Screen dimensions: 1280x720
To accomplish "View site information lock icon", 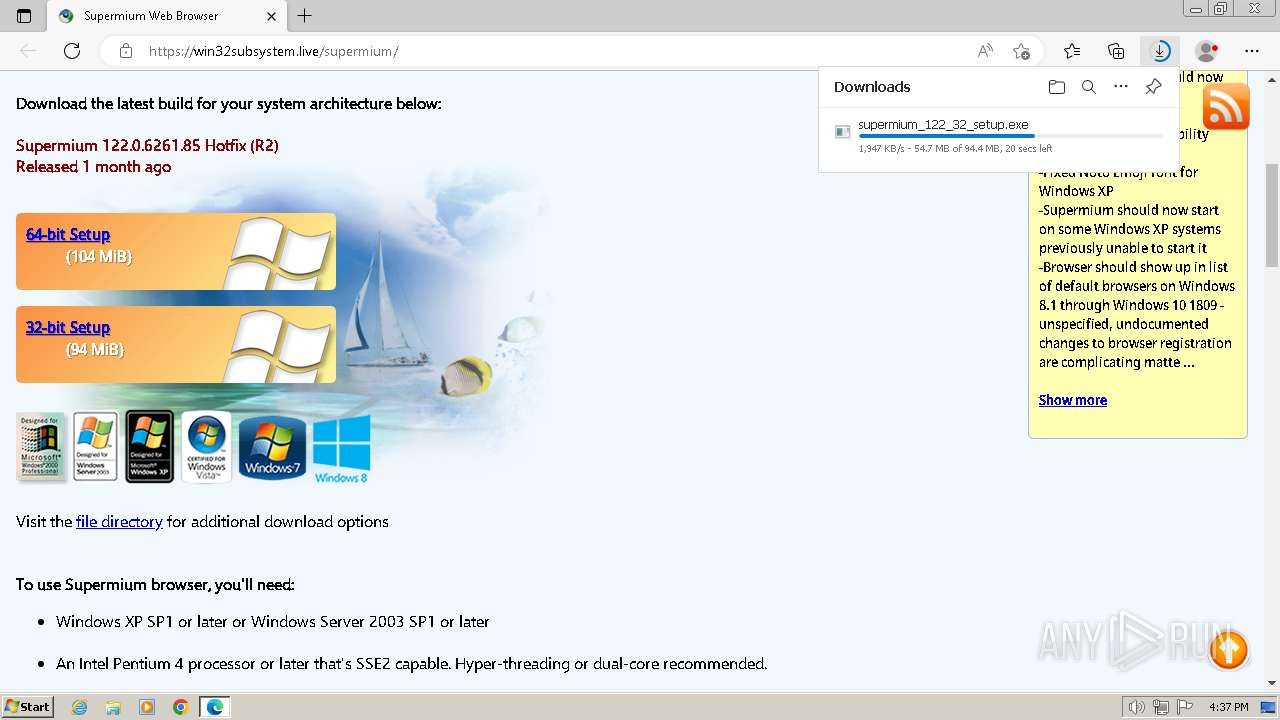I will tap(125, 51).
